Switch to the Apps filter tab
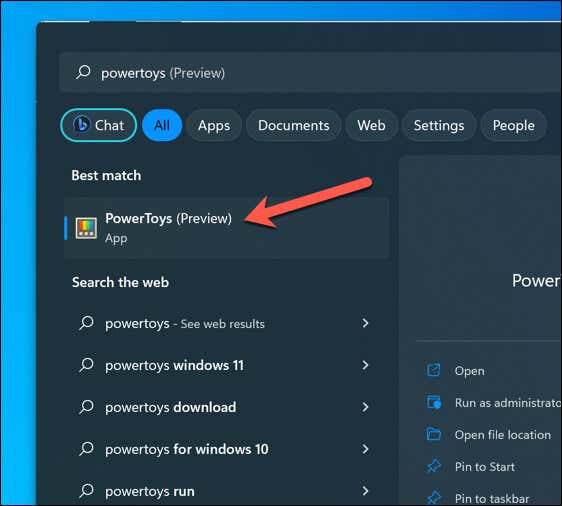Image resolution: width=562 pixels, height=506 pixels. (214, 125)
